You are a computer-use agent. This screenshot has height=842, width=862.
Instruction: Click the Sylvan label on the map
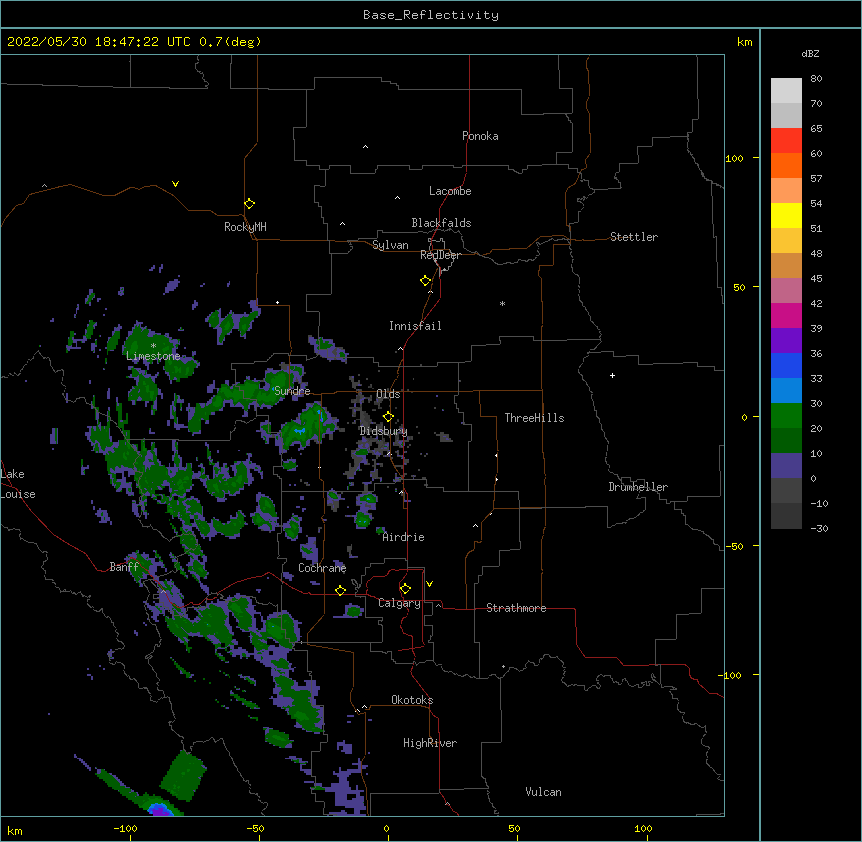pos(390,245)
